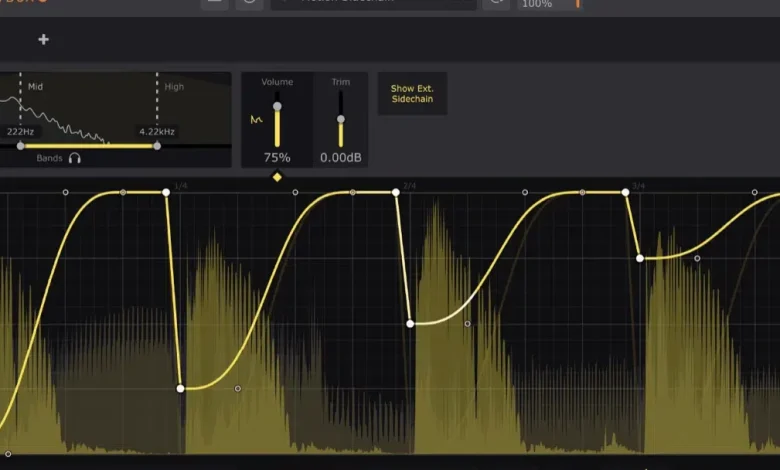Select the lowest curve node after 1/4

pyautogui.click(x=180, y=388)
